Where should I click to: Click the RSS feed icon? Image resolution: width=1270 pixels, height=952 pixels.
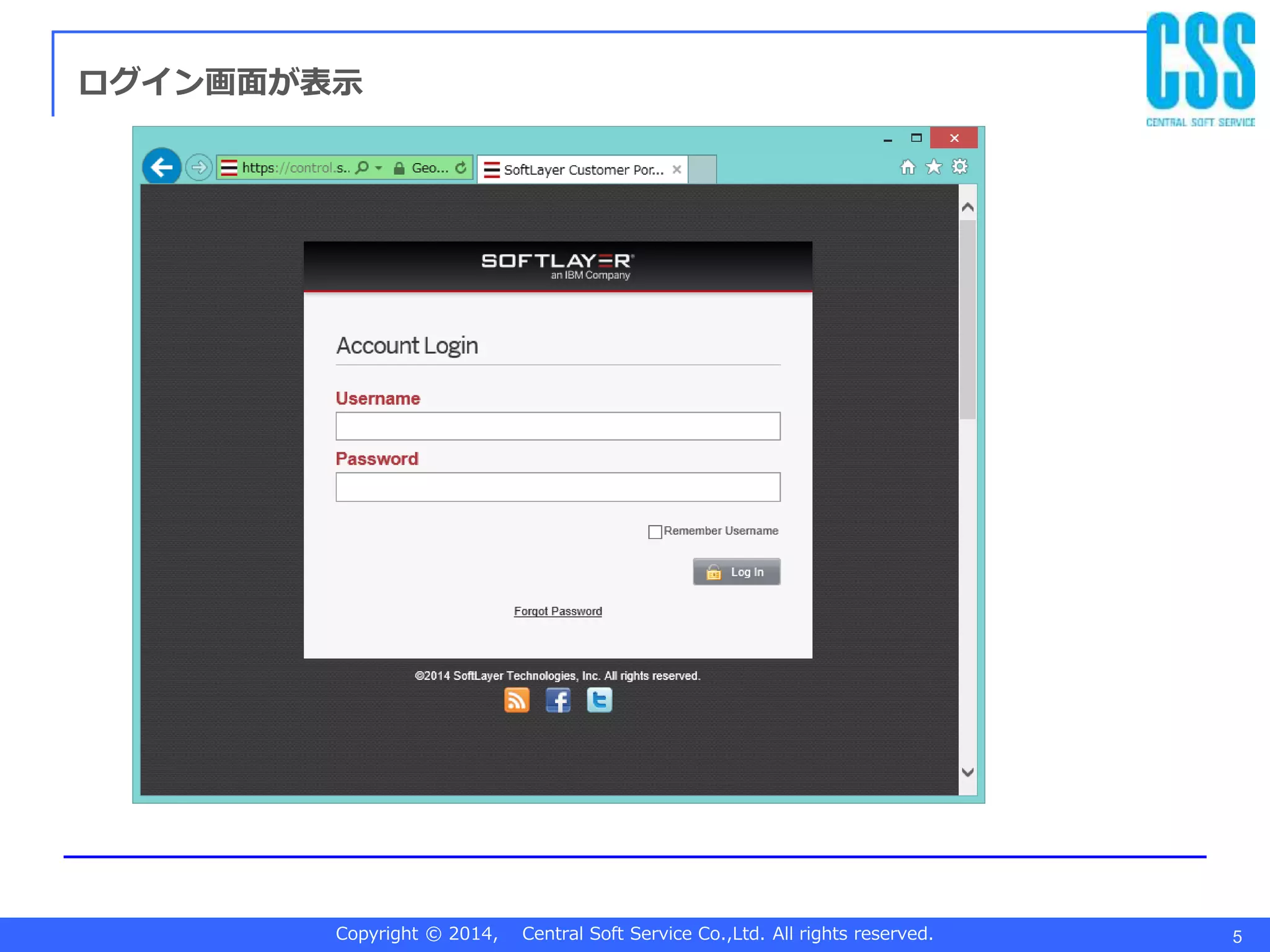[x=517, y=700]
